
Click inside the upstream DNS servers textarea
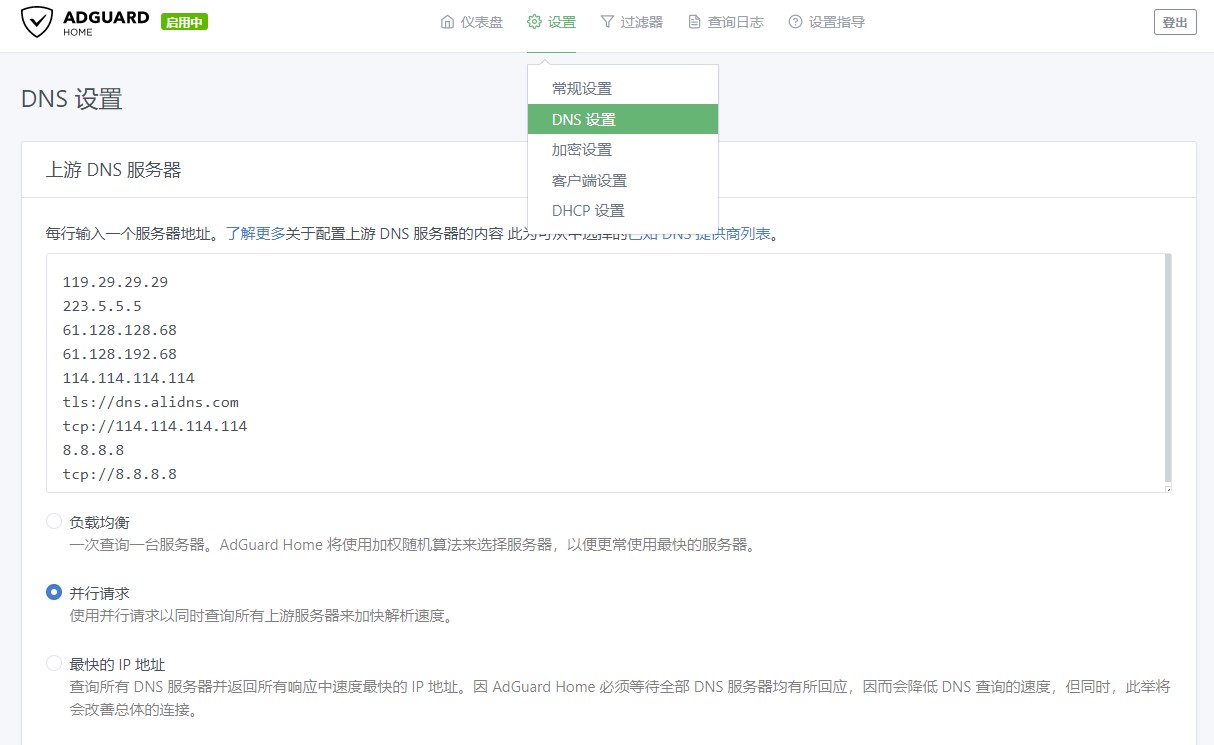pos(608,373)
